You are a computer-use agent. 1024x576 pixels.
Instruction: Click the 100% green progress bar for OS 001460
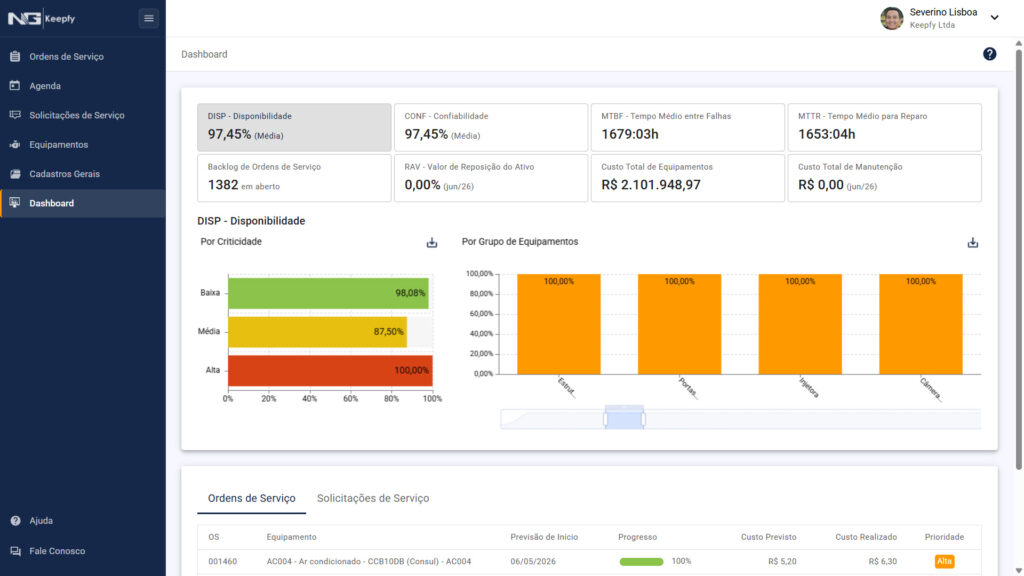pyautogui.click(x=641, y=562)
